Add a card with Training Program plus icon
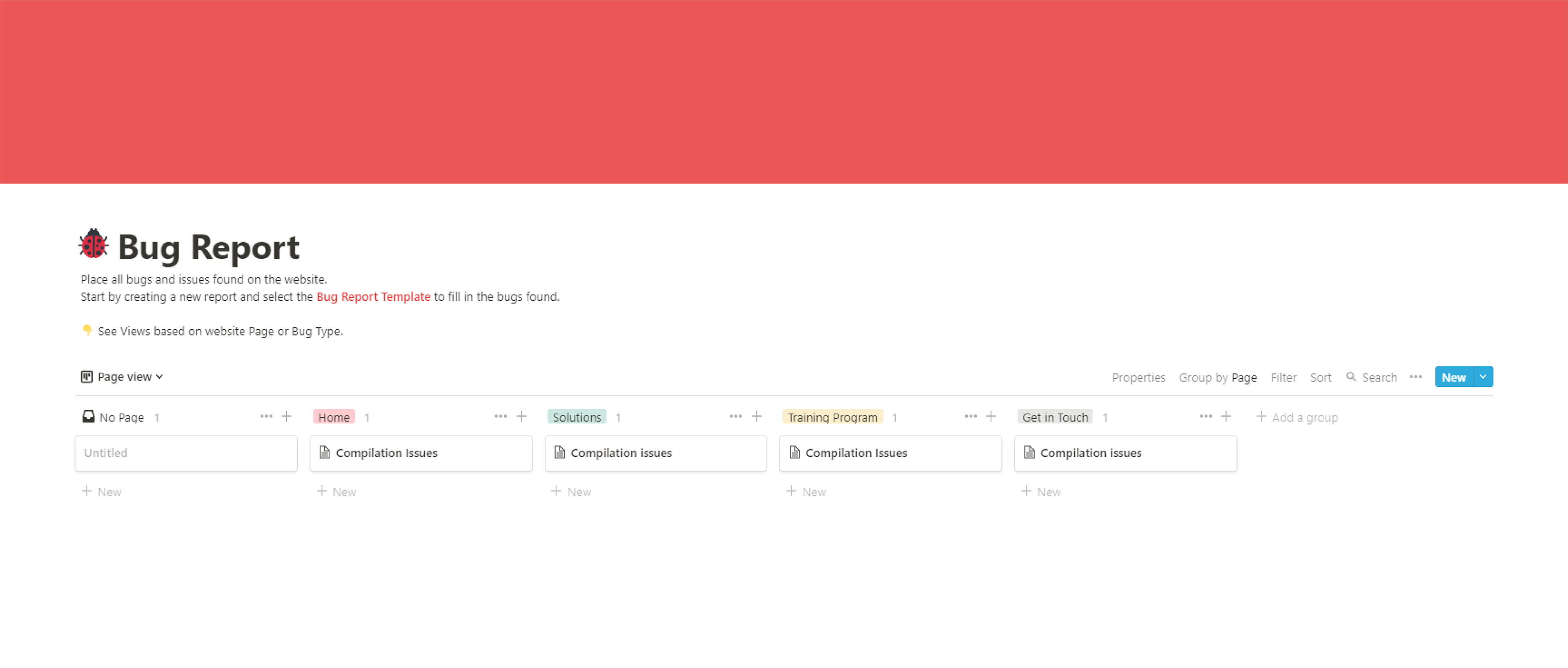The image size is (1568, 668). (991, 416)
